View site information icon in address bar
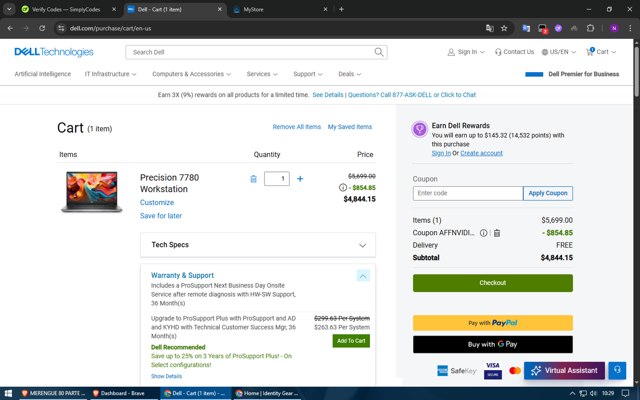The width and height of the screenshot is (640, 400). tap(61, 28)
